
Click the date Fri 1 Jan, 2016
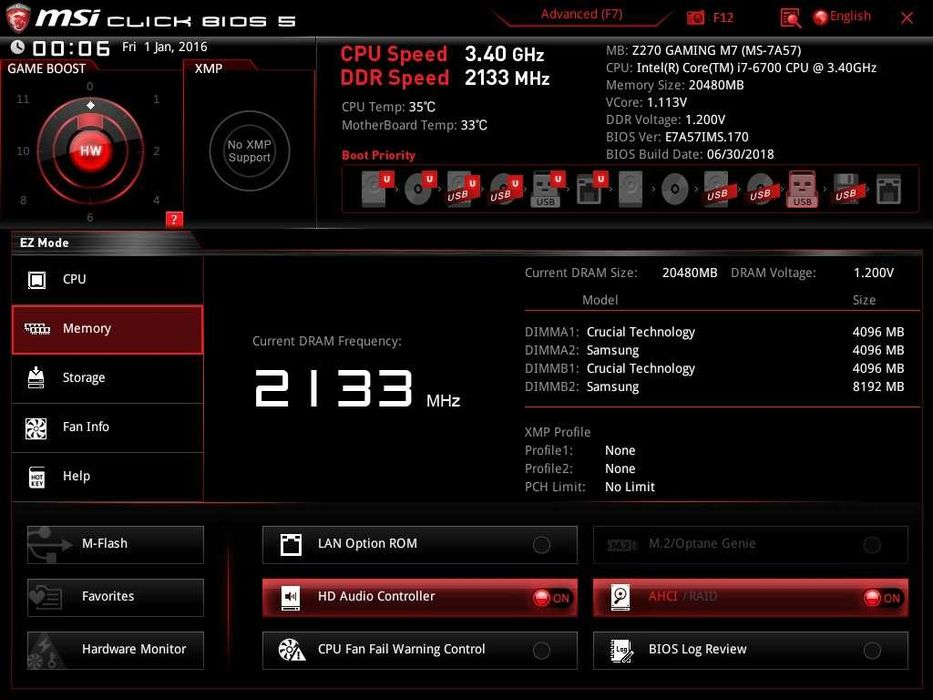(165, 47)
